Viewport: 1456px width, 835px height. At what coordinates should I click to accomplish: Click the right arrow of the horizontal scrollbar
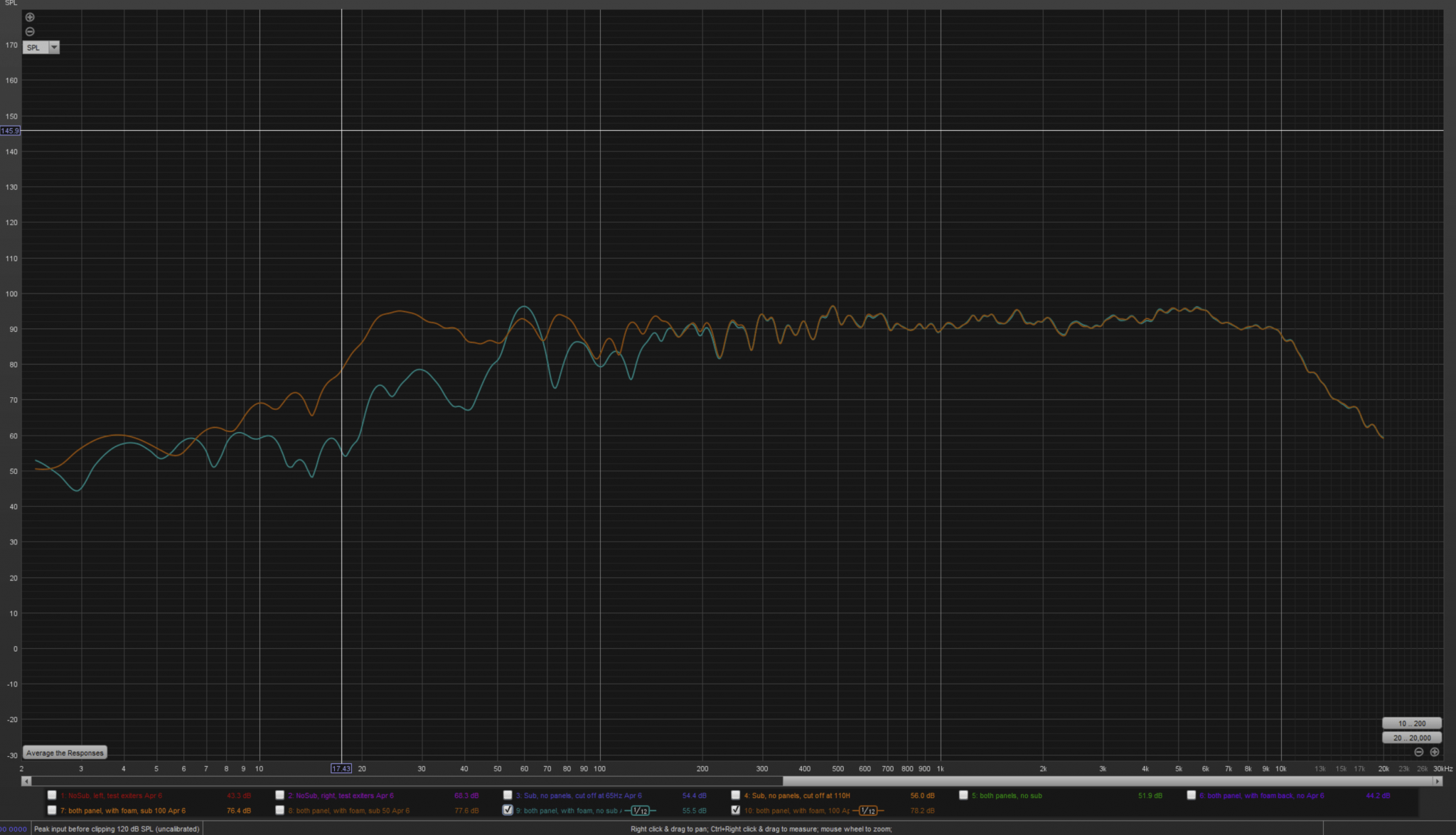tap(1438, 781)
